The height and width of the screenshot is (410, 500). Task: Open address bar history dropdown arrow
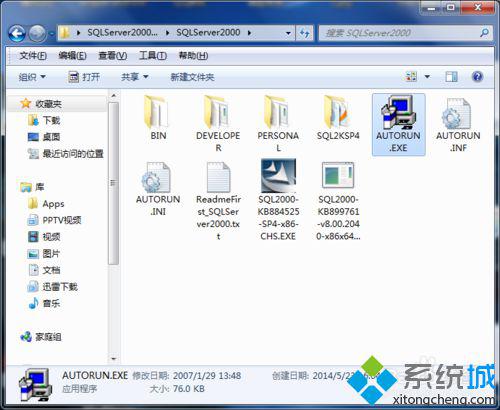[288, 33]
